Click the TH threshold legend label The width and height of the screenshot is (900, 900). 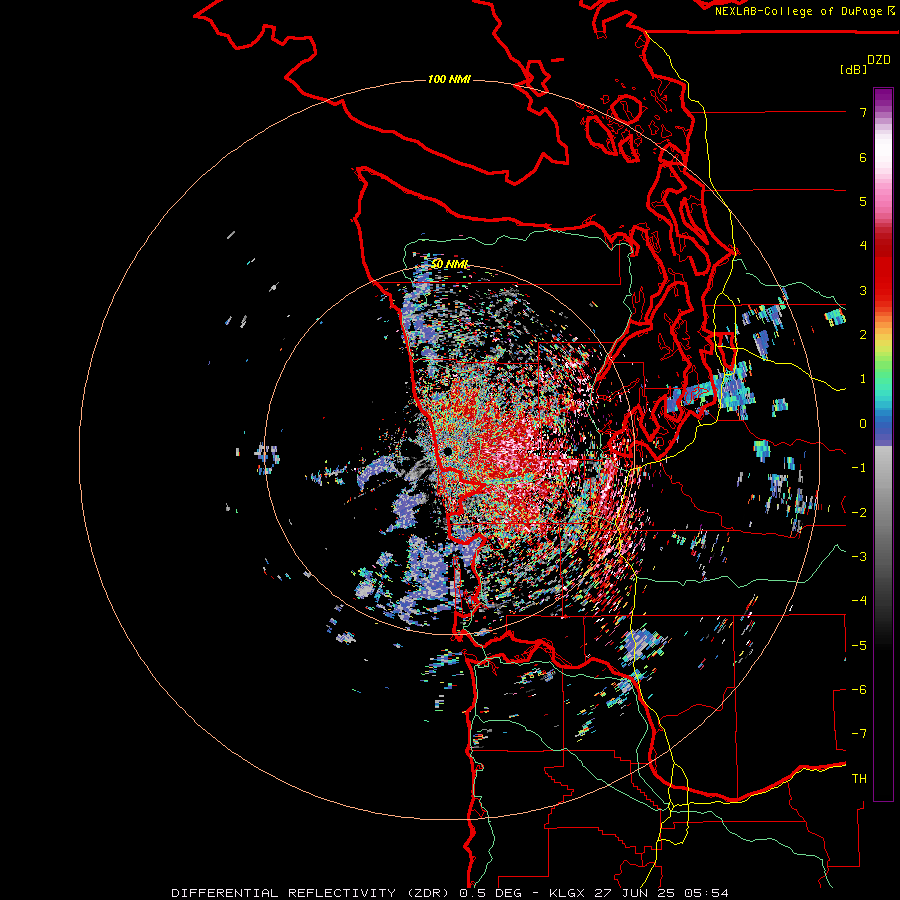pos(859,778)
